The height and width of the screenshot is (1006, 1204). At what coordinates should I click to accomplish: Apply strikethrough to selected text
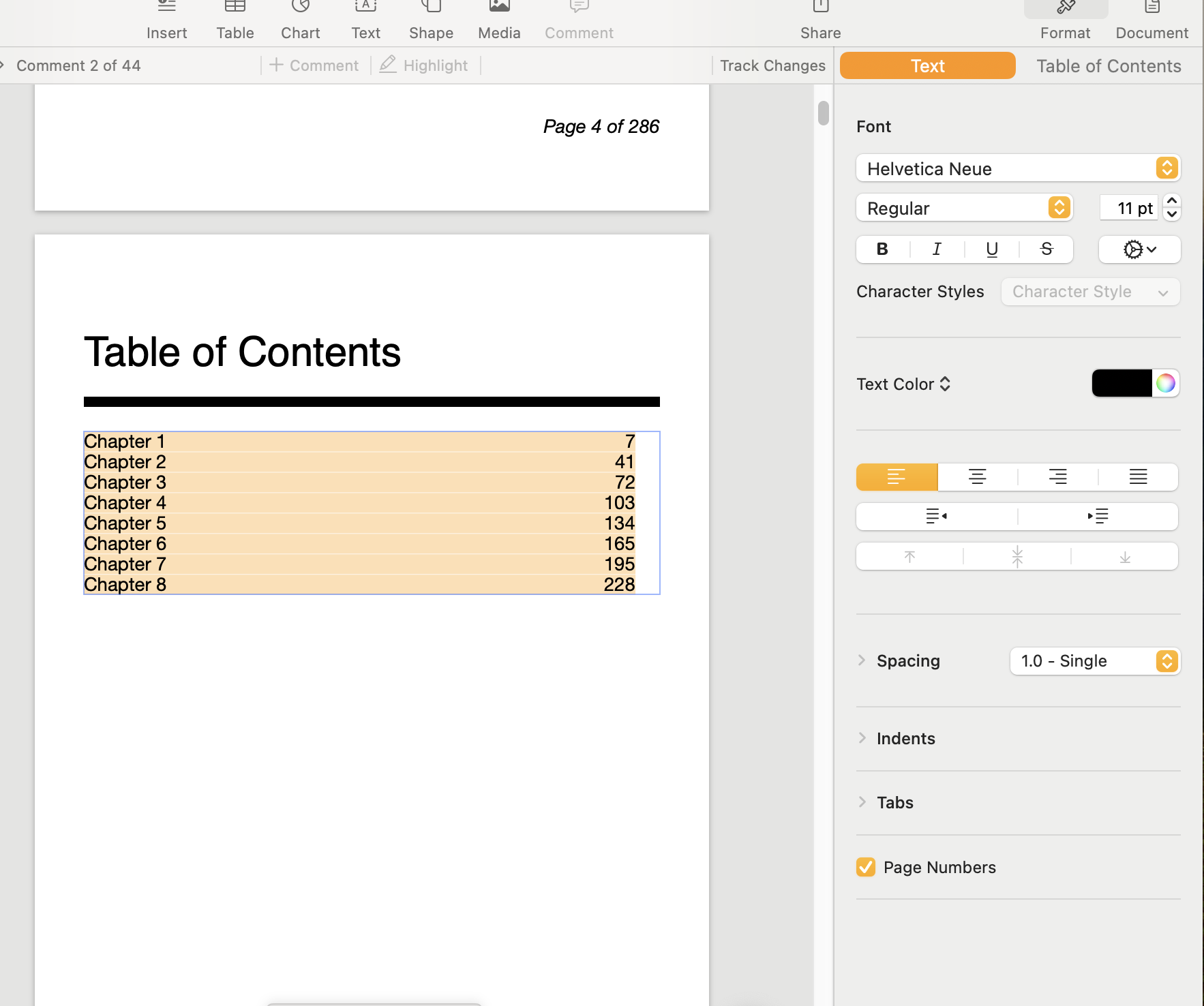[1047, 249]
